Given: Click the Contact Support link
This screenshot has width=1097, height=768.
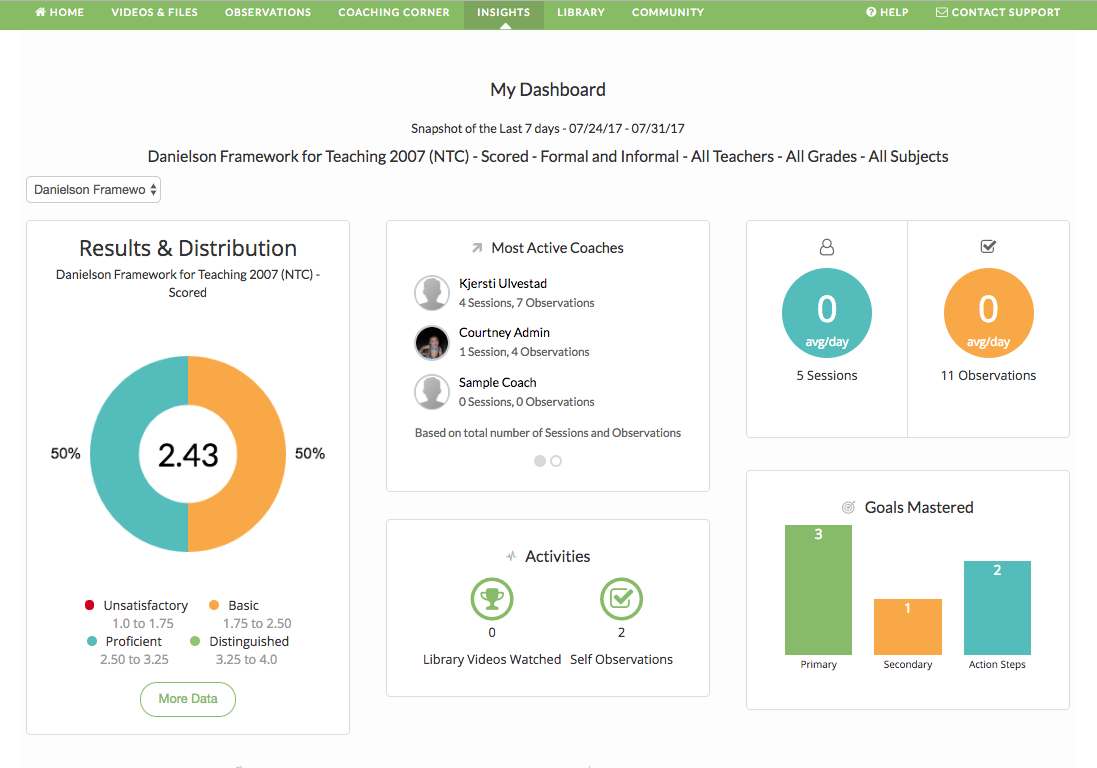Looking at the screenshot, I should (x=997, y=13).
